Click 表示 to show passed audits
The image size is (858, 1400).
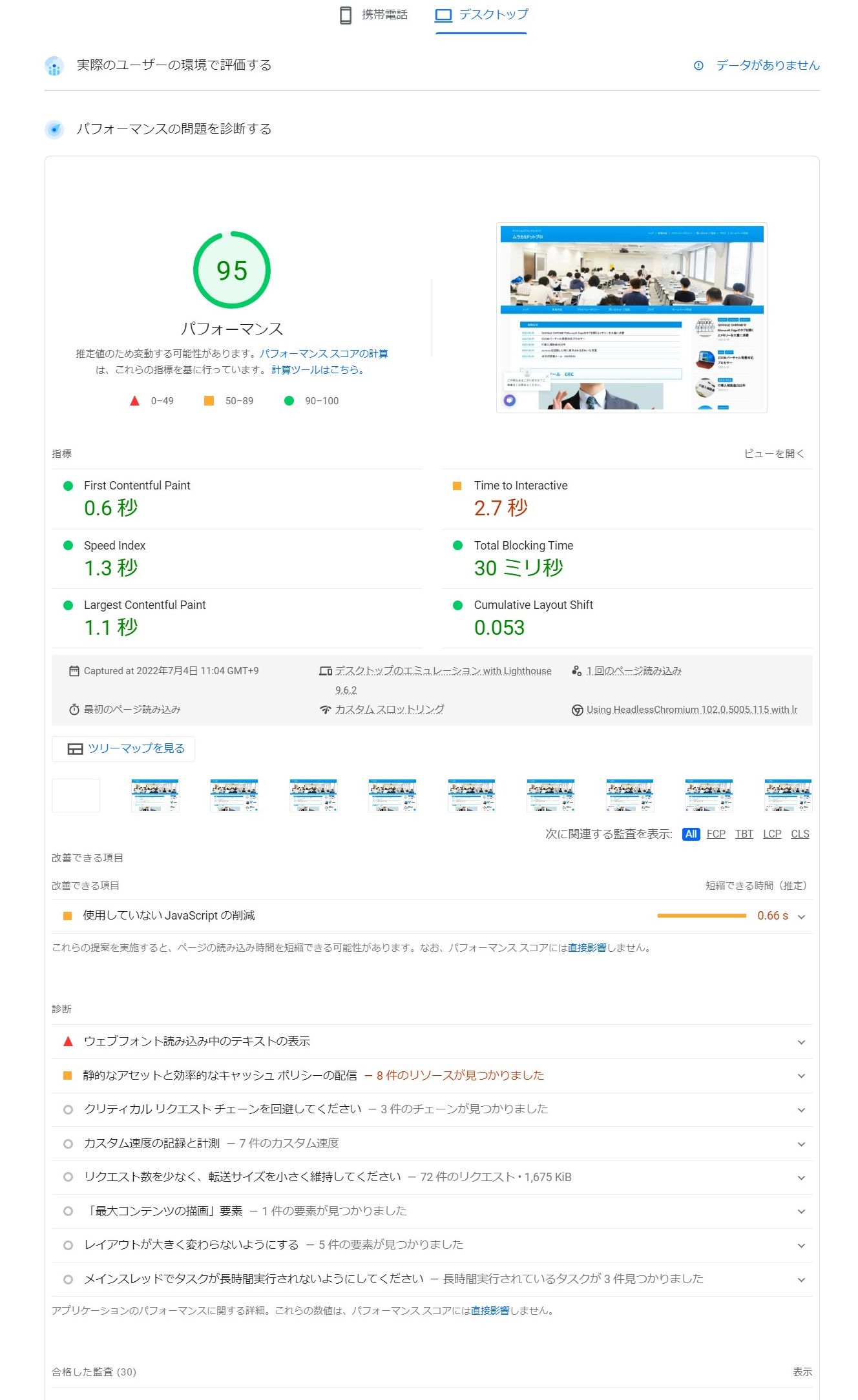(802, 1372)
